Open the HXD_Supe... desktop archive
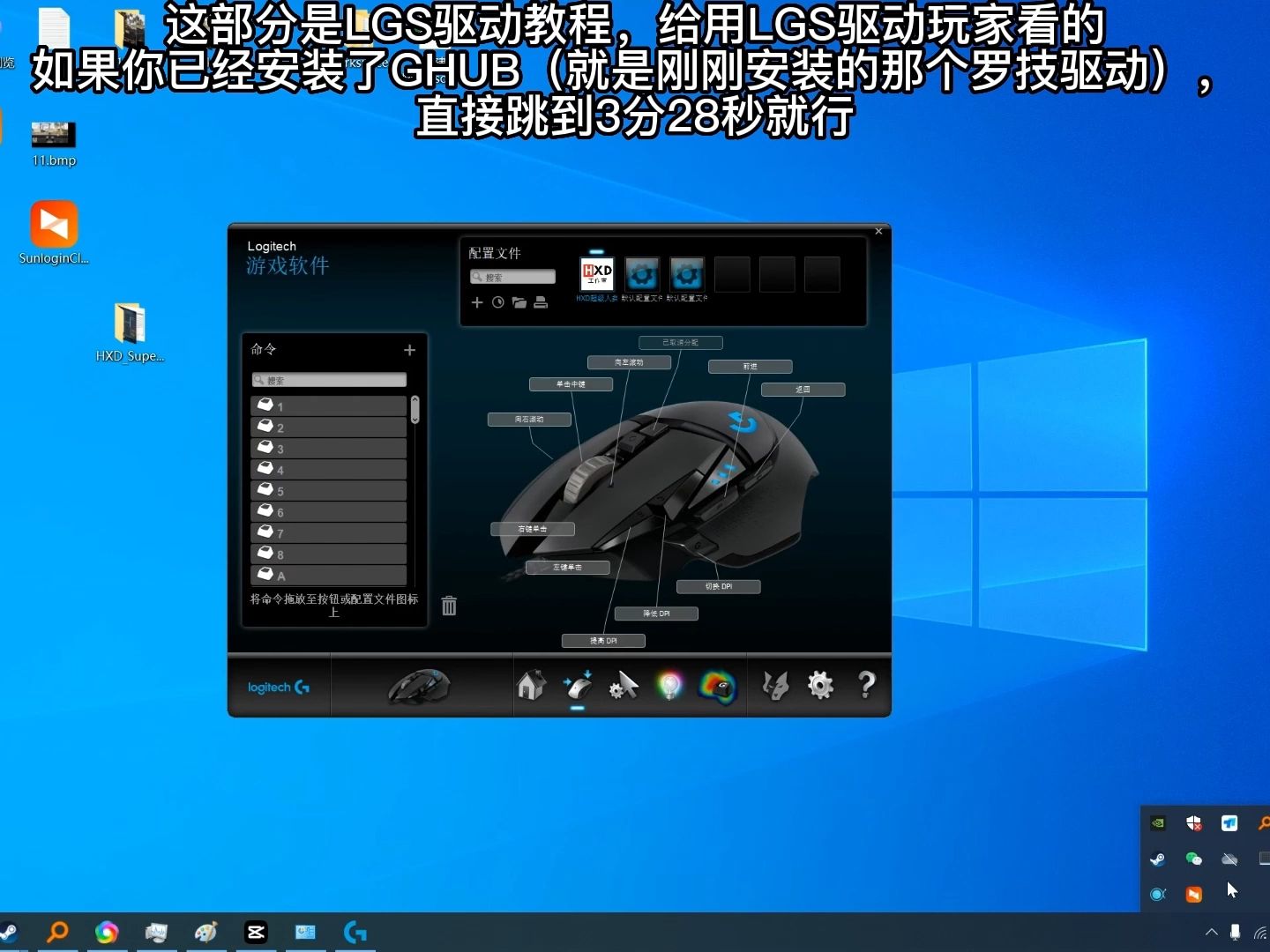 coord(130,332)
